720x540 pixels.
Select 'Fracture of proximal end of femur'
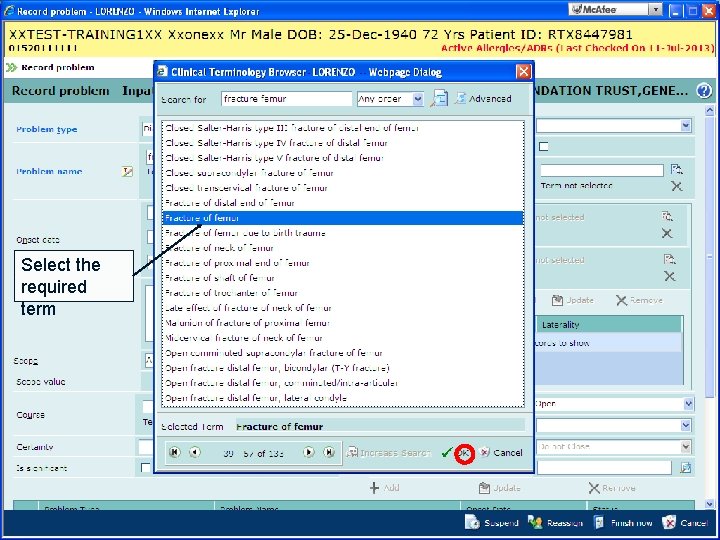coord(343,263)
